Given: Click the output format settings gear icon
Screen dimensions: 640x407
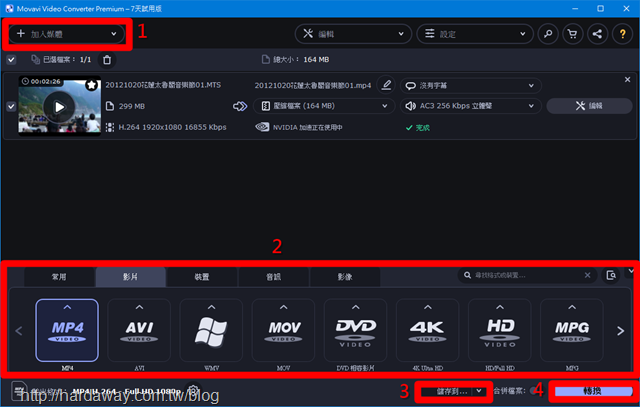Looking at the screenshot, I should point(193,391).
